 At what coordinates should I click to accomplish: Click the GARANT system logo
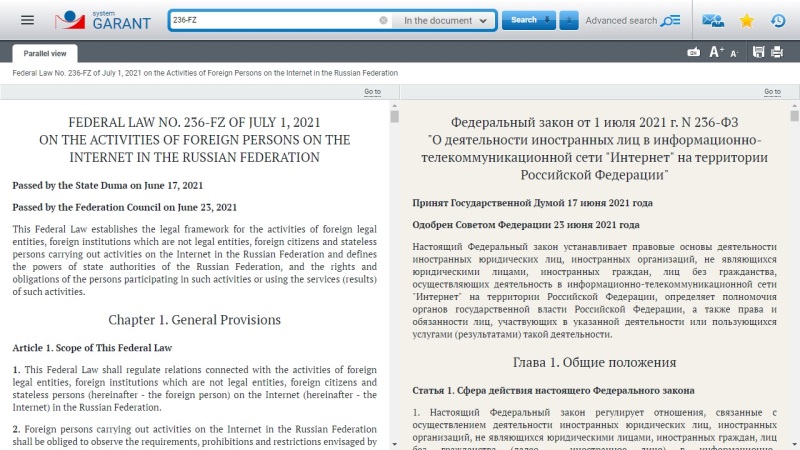(103, 20)
